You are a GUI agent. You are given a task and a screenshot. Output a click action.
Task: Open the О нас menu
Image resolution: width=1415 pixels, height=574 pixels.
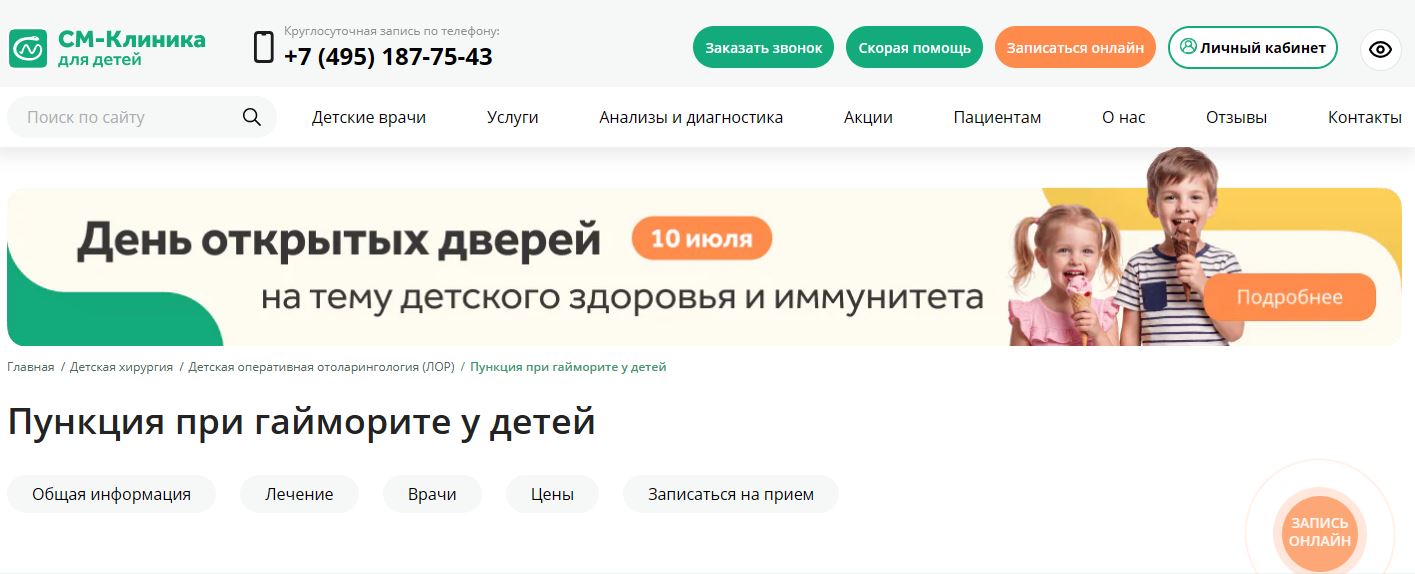coord(1124,117)
